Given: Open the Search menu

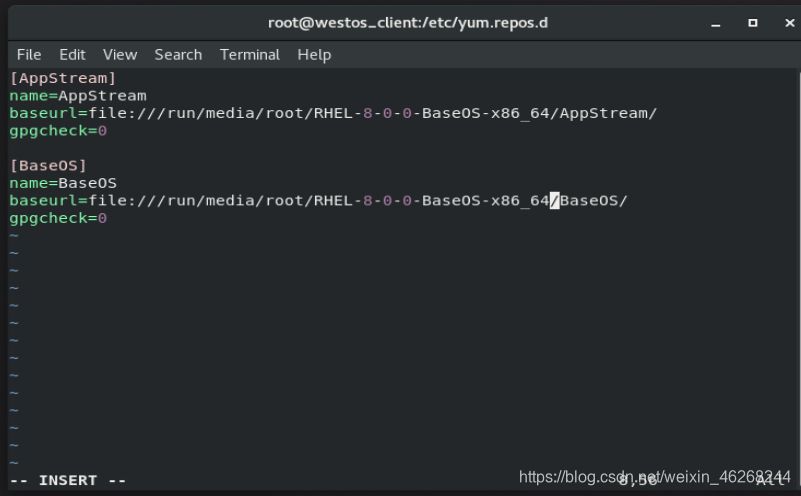Looking at the screenshot, I should [178, 55].
